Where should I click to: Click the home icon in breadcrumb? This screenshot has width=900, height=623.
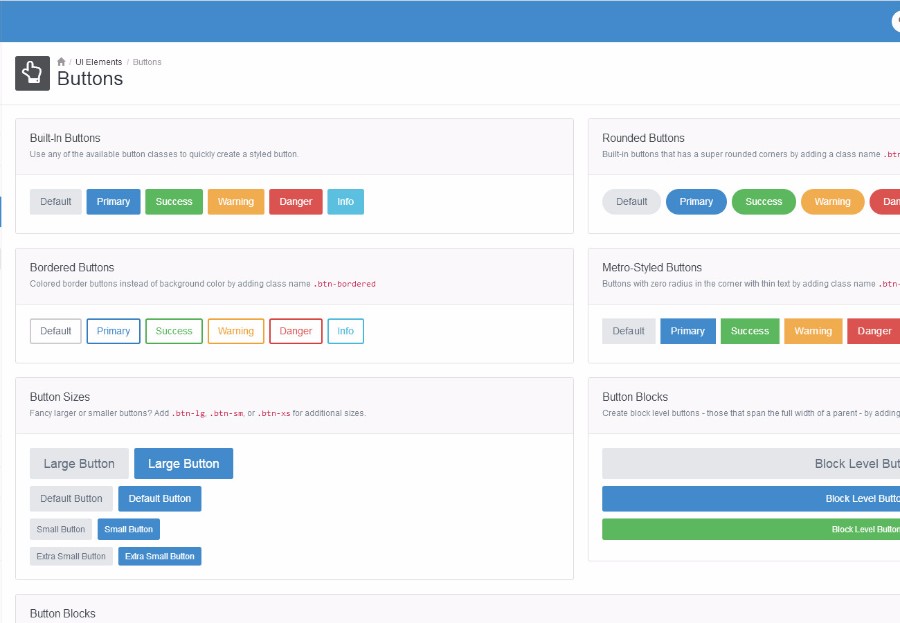point(61,62)
